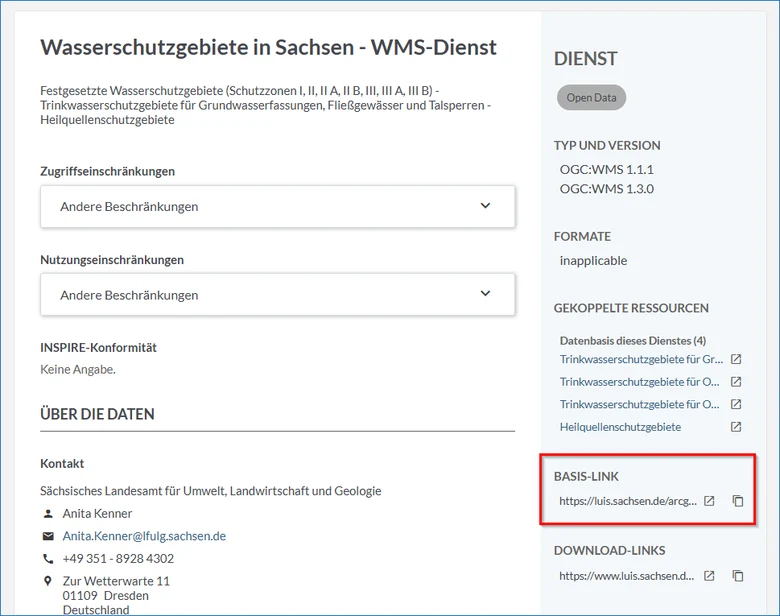The height and width of the screenshot is (616, 780).
Task: Open the Heilquellenschutzgebiete link
Action: 620,427
